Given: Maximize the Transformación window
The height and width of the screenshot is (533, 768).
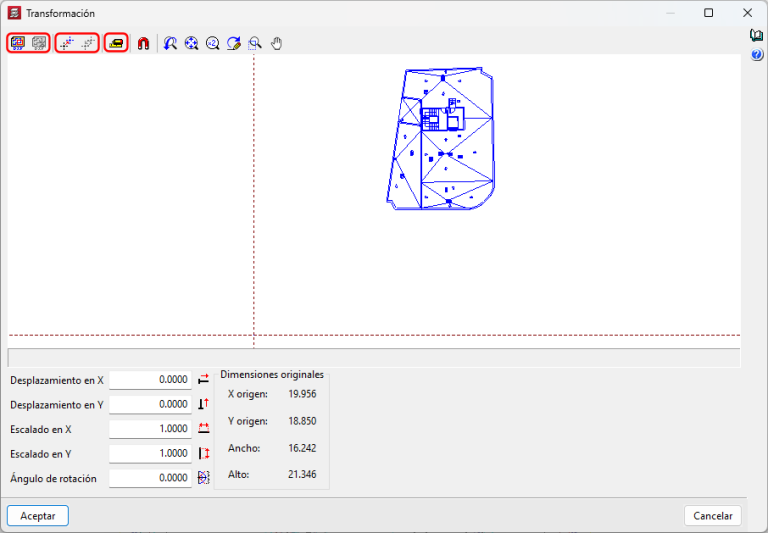Looking at the screenshot, I should 708,13.
